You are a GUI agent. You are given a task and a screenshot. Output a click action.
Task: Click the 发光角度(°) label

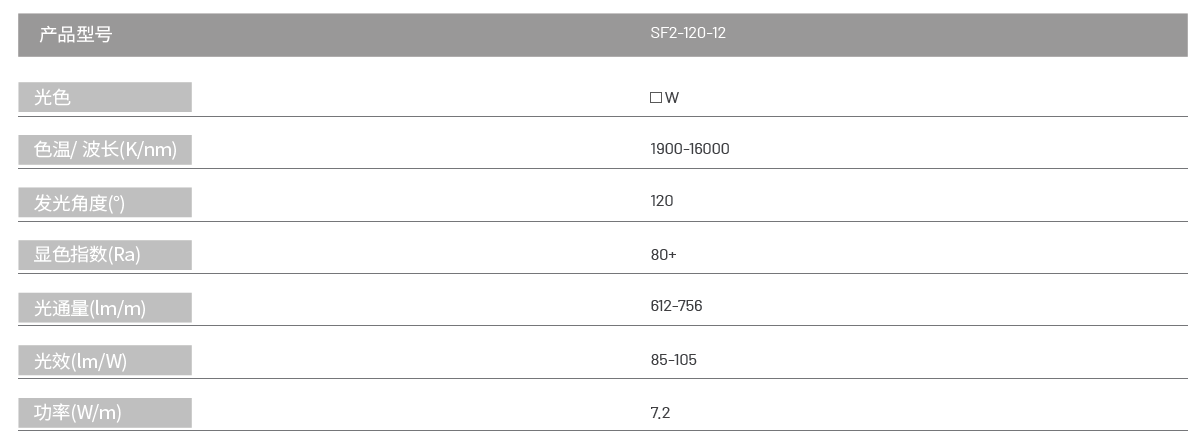(x=80, y=203)
